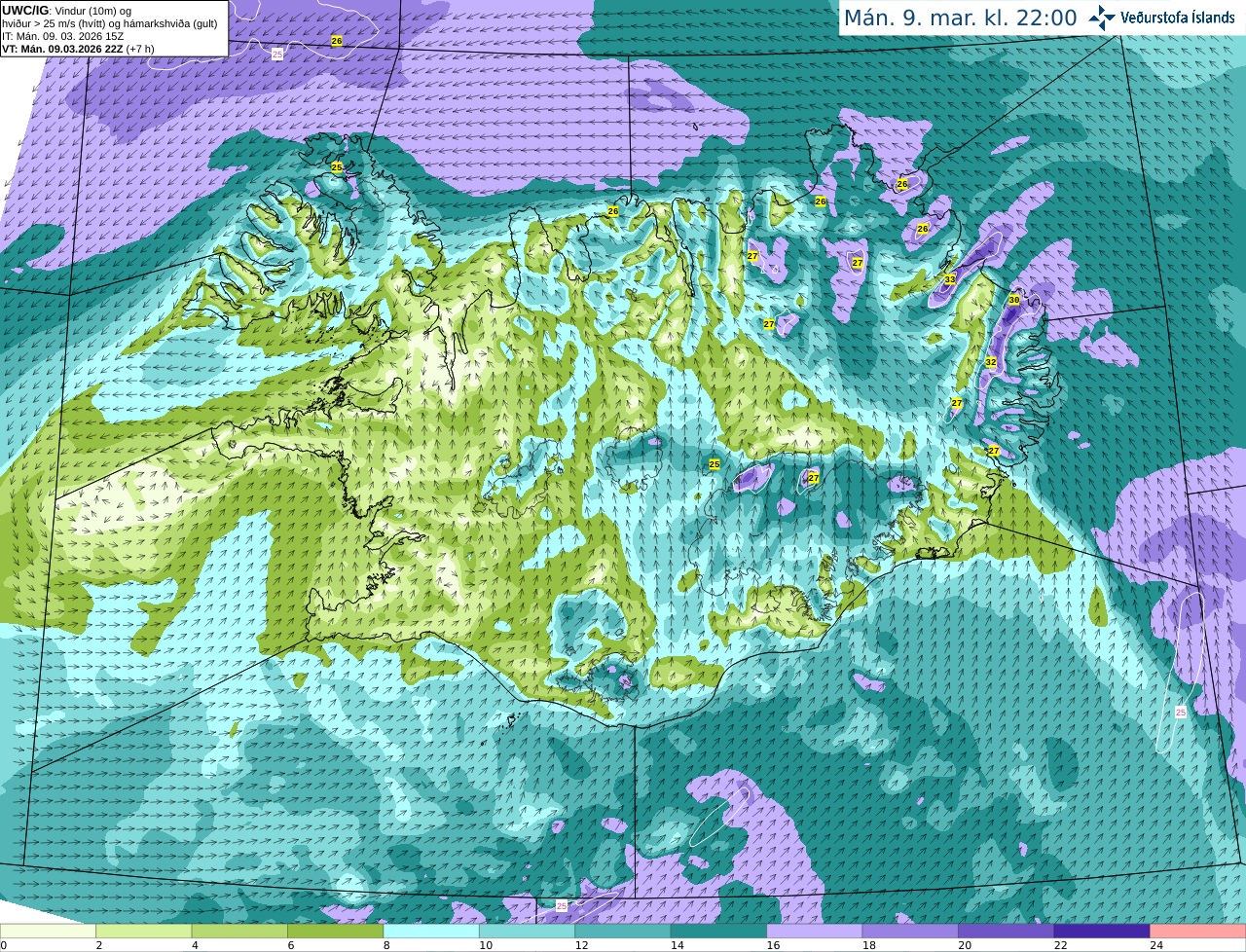
Task: Select the teal 12–14 m/s swatch
Action: 623,931
